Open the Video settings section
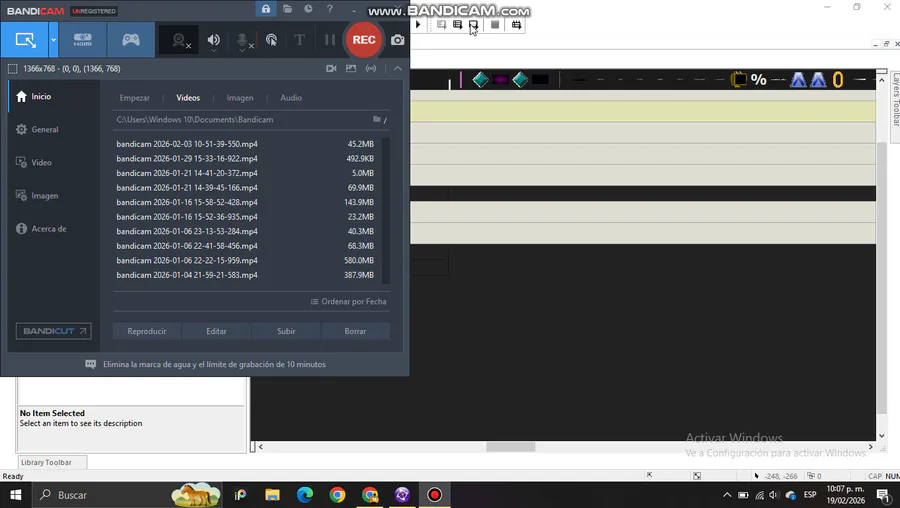Viewport: 900px width, 508px height. click(x=54, y=162)
